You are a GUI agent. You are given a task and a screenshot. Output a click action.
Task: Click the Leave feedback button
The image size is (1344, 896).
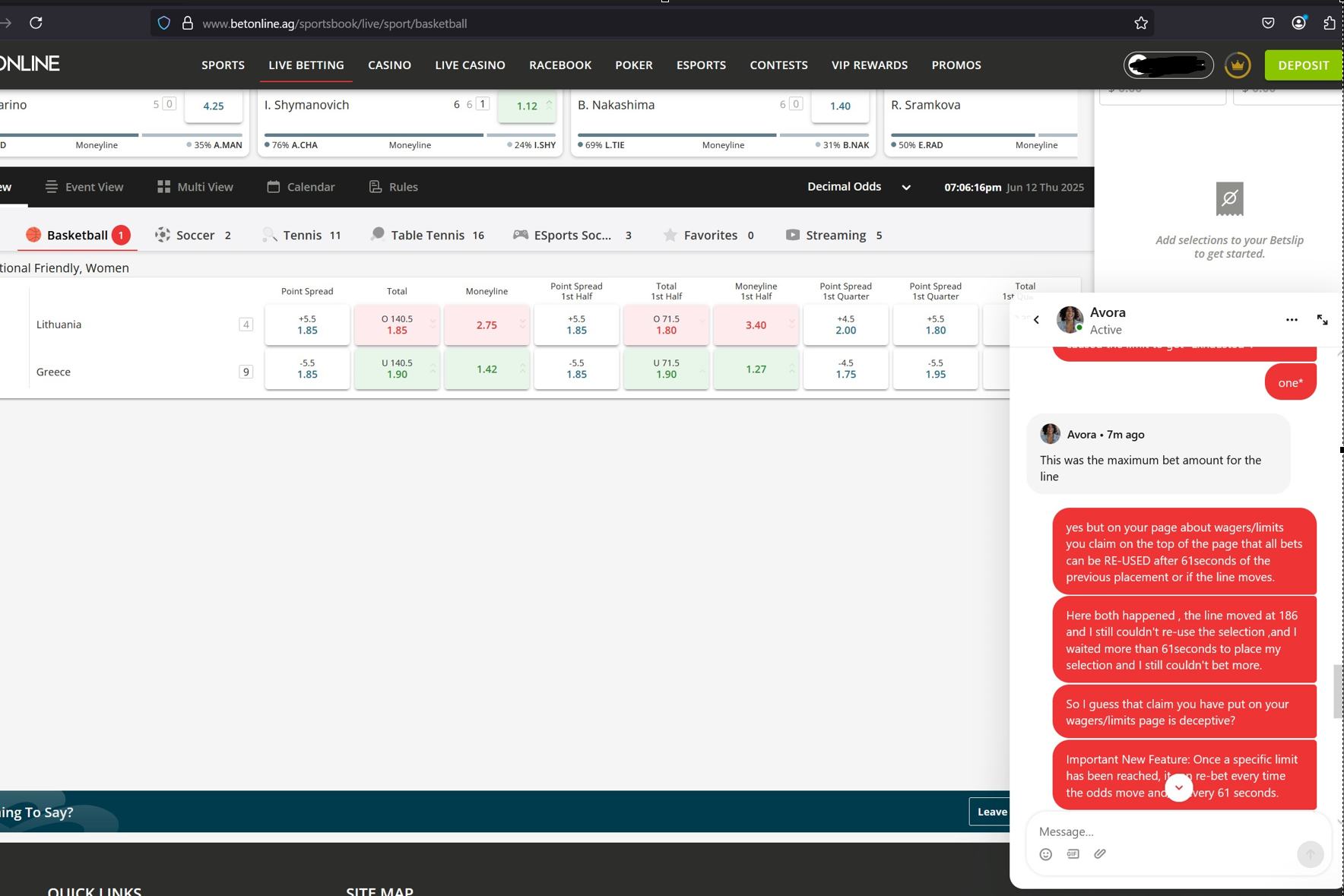(x=989, y=812)
